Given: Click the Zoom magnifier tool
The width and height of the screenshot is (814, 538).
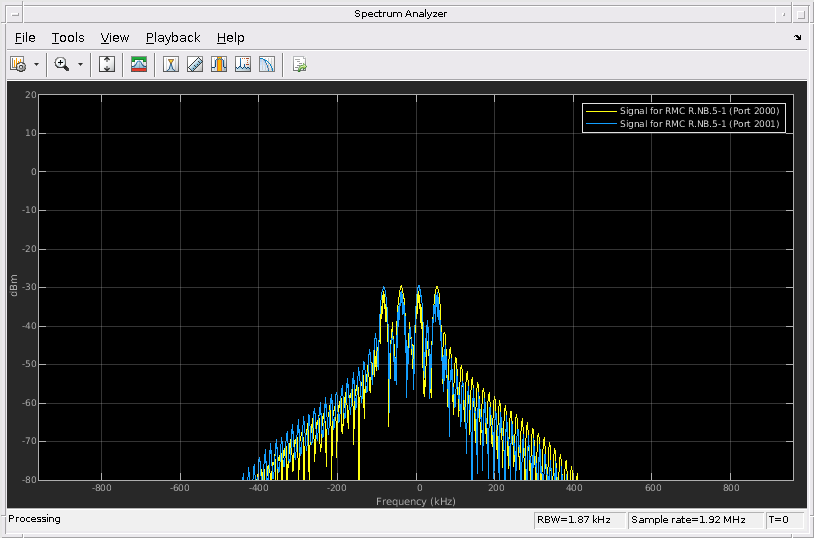Looking at the screenshot, I should (x=62, y=64).
